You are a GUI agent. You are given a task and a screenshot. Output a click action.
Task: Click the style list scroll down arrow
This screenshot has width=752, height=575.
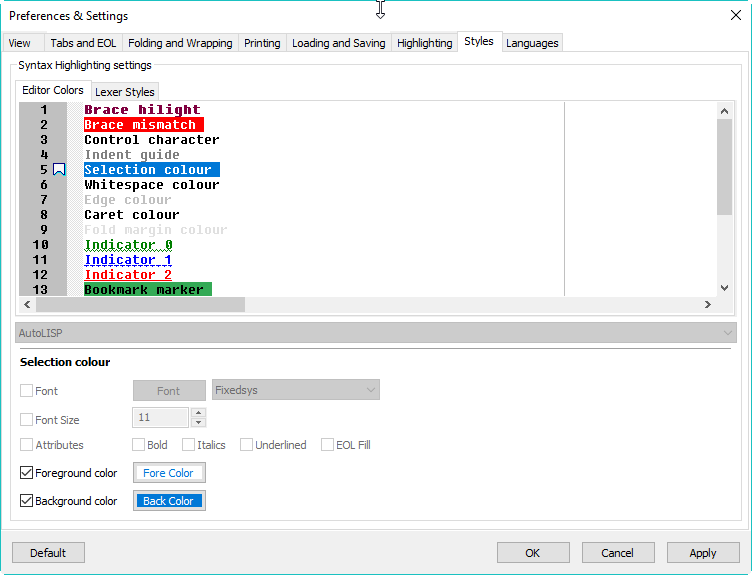pos(724,288)
